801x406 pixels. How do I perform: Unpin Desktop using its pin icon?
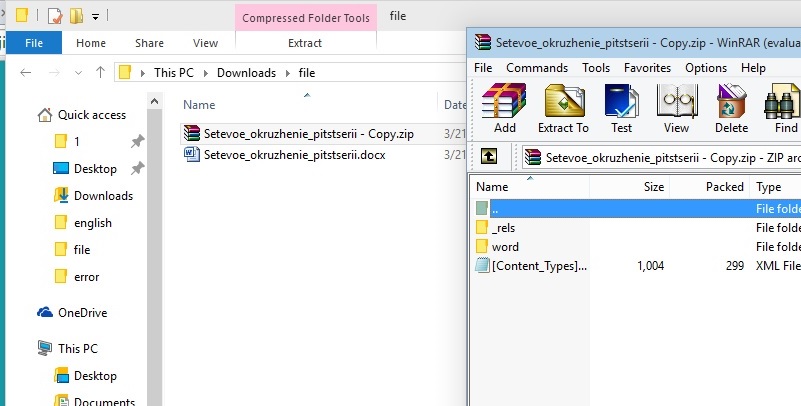(137, 169)
